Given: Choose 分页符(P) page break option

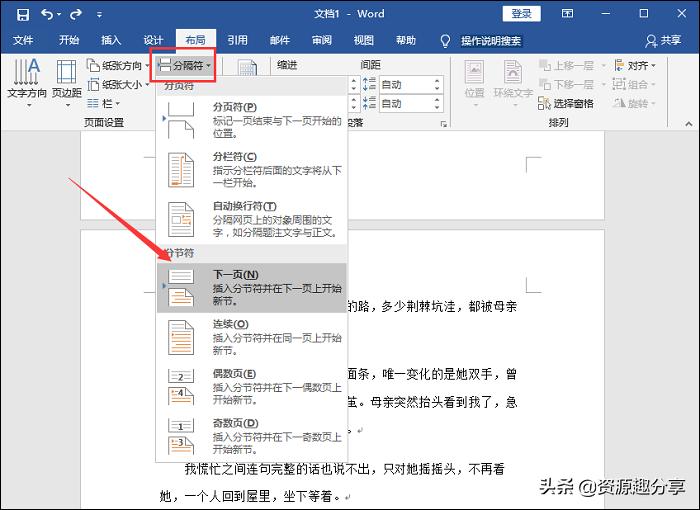Looking at the screenshot, I should (251, 120).
